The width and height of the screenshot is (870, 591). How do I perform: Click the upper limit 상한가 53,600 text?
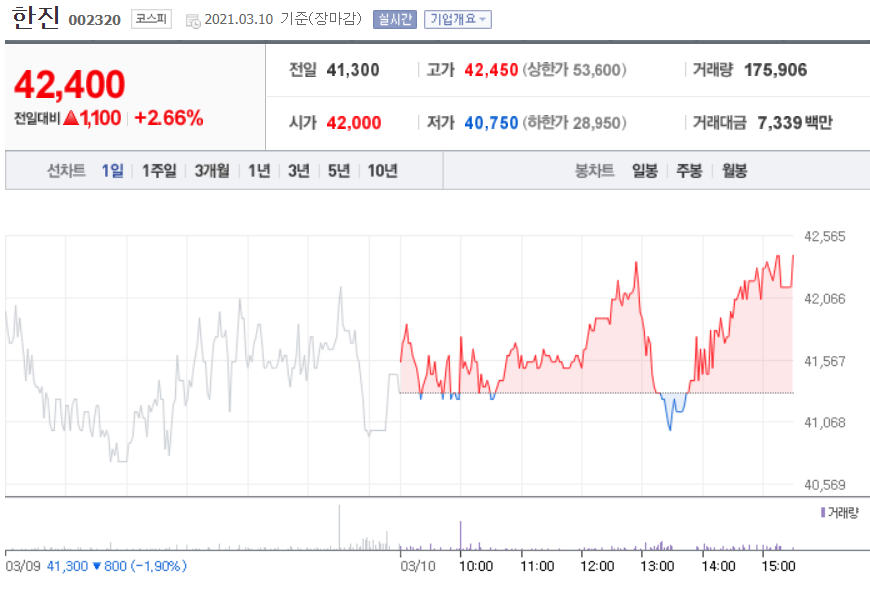pyautogui.click(x=574, y=70)
